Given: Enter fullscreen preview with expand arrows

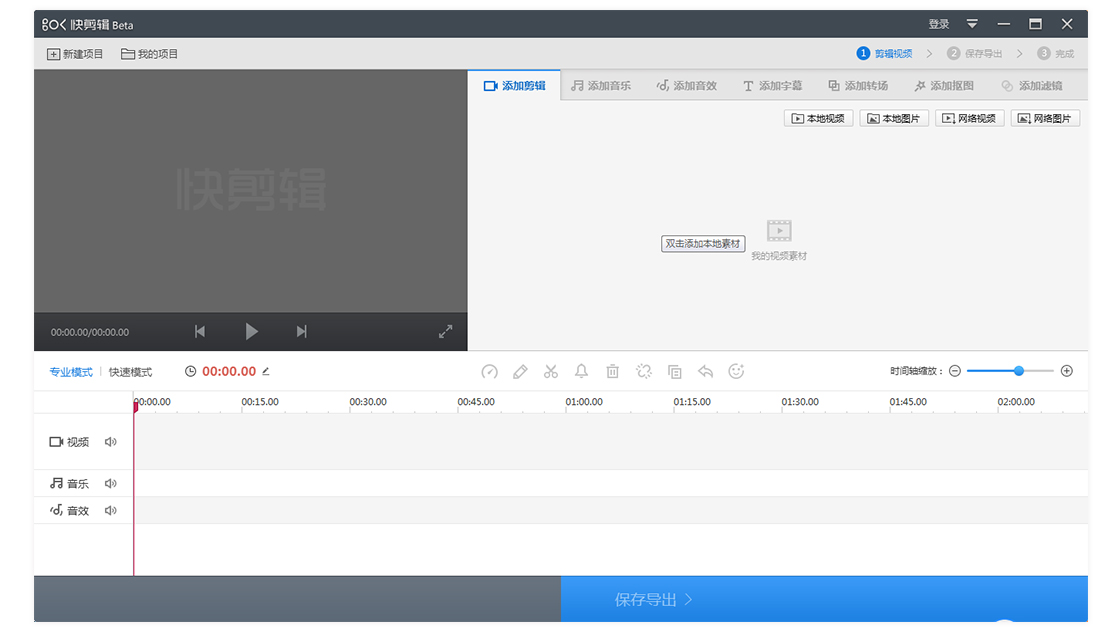Looking at the screenshot, I should 446,332.
